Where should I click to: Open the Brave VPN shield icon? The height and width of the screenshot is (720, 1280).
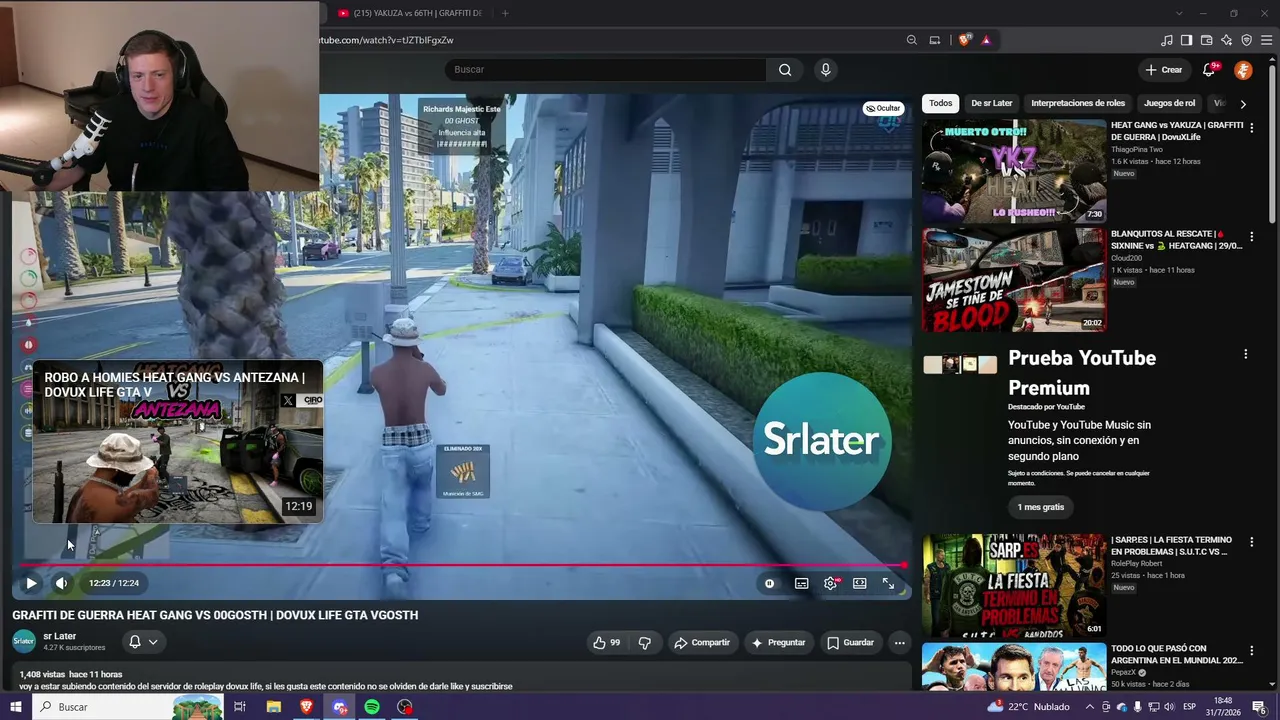click(1247, 40)
